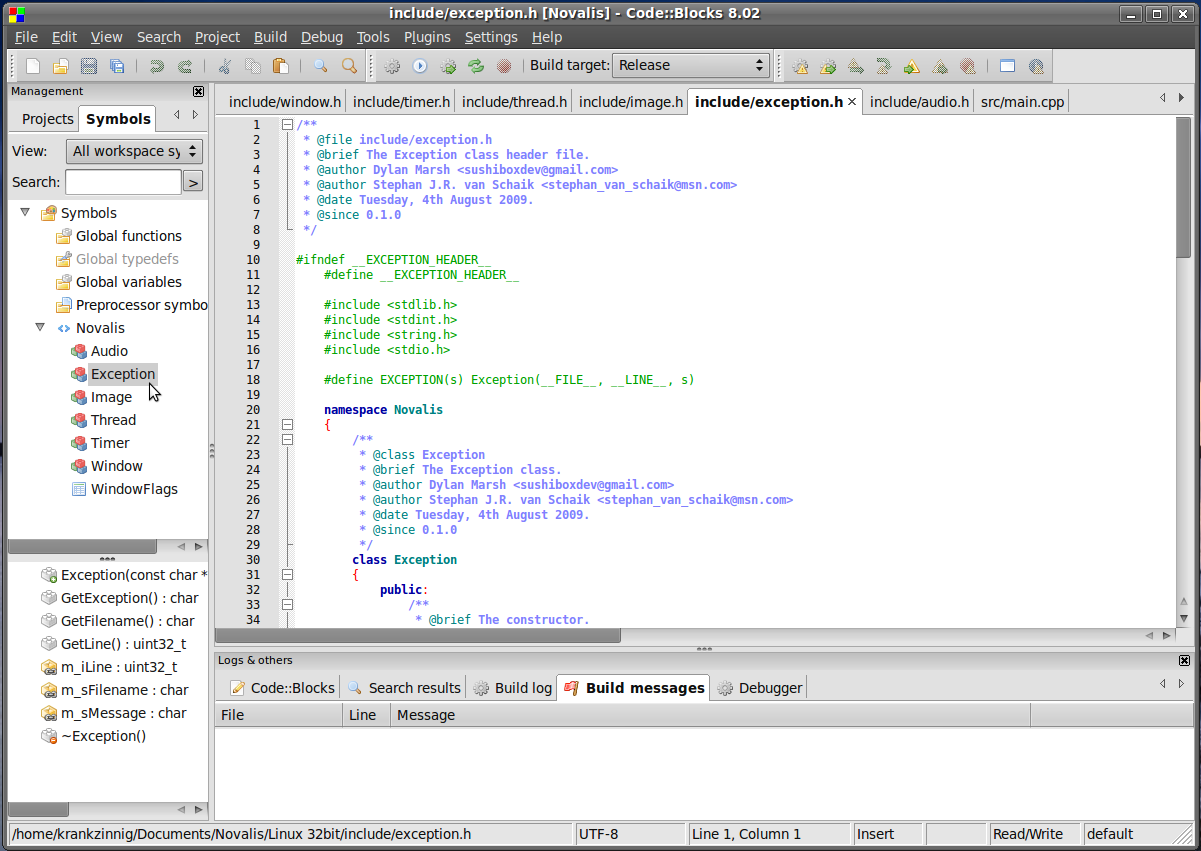The image size is (1201, 851).
Task: Click the Paste toolbar icon
Action: (282, 65)
